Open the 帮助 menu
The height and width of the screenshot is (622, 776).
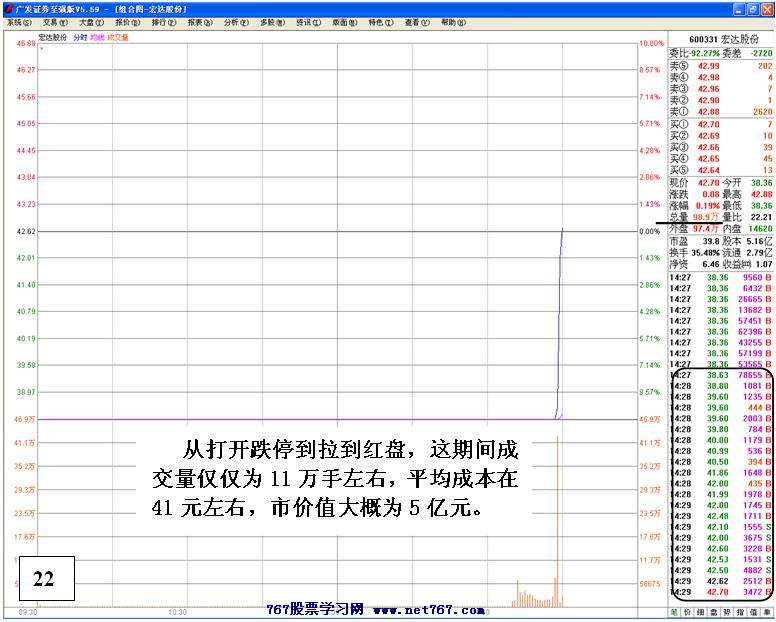point(453,22)
